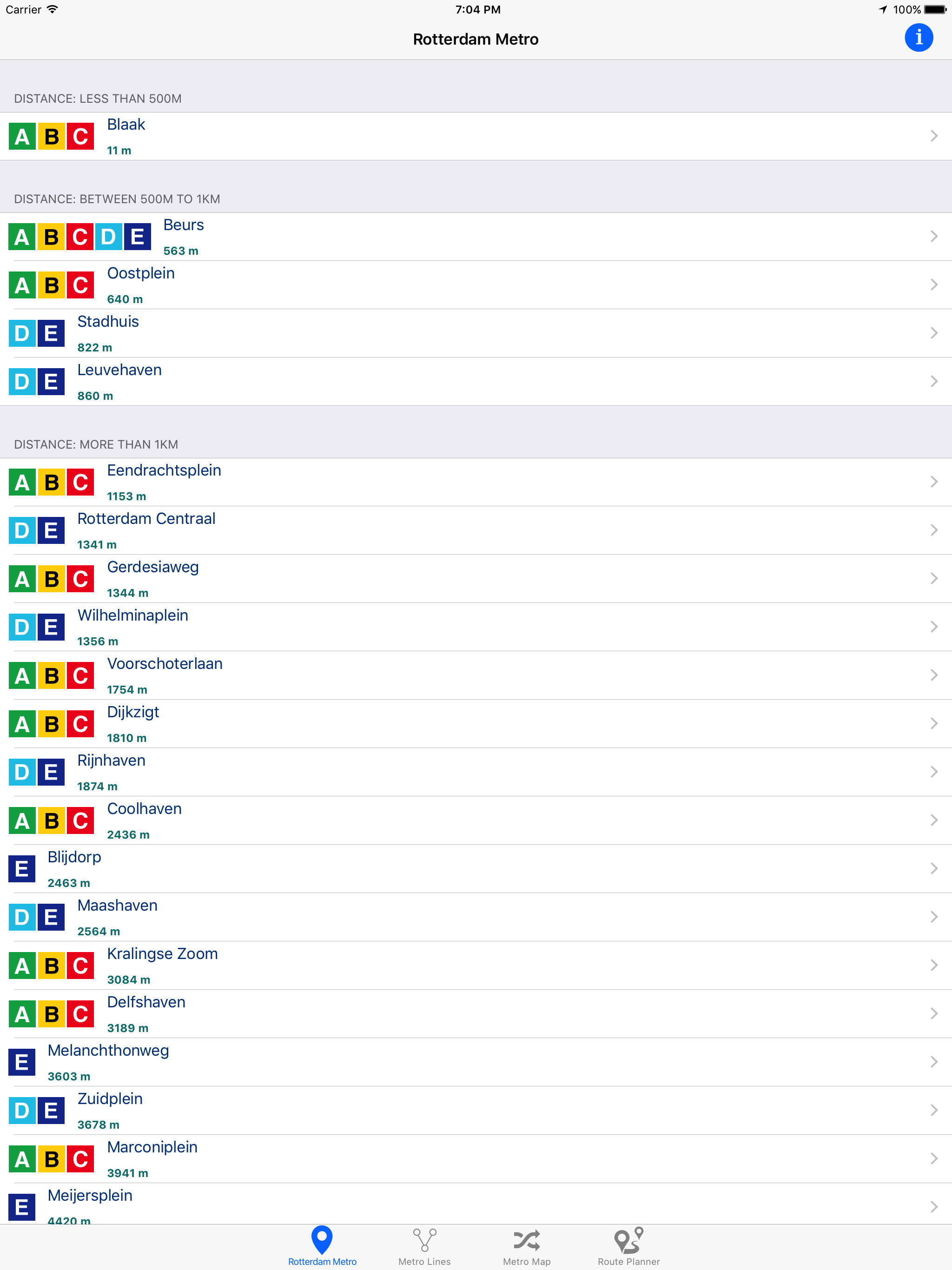This screenshot has height=1270, width=952.
Task: Click line B badge for Oostplein
Action: click(51, 285)
